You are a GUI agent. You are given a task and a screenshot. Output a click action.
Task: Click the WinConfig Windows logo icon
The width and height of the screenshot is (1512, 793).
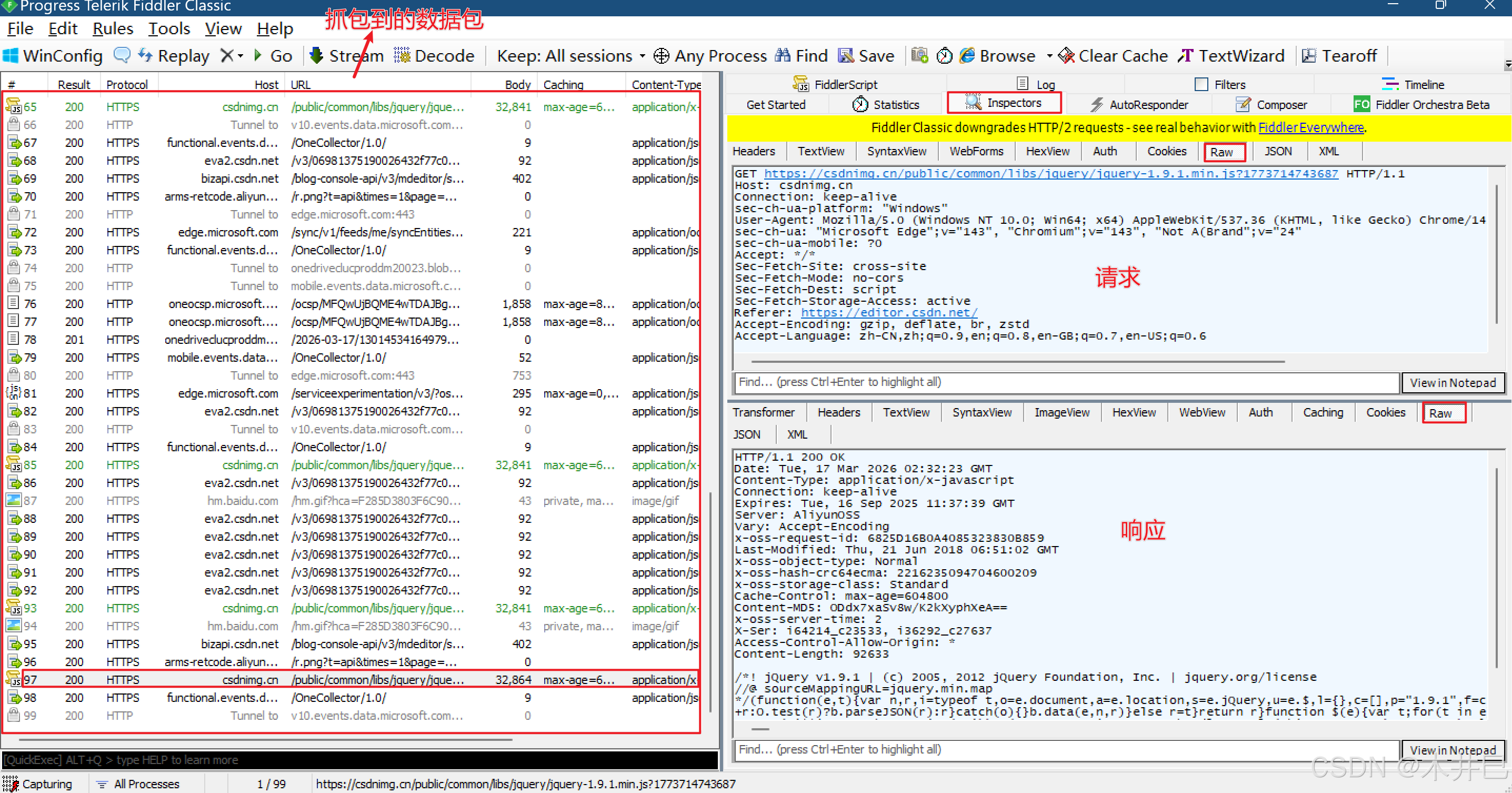pyautogui.click(x=11, y=56)
